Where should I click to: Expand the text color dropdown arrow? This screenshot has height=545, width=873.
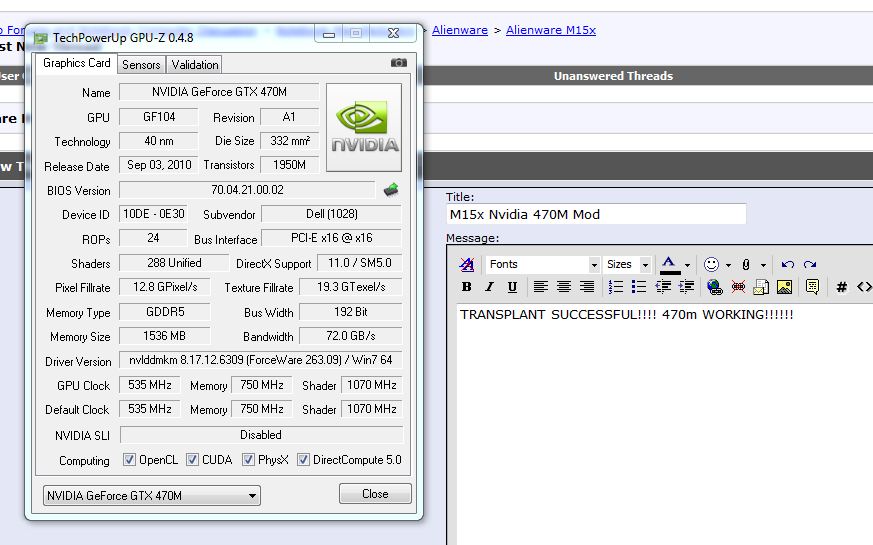tap(688, 265)
